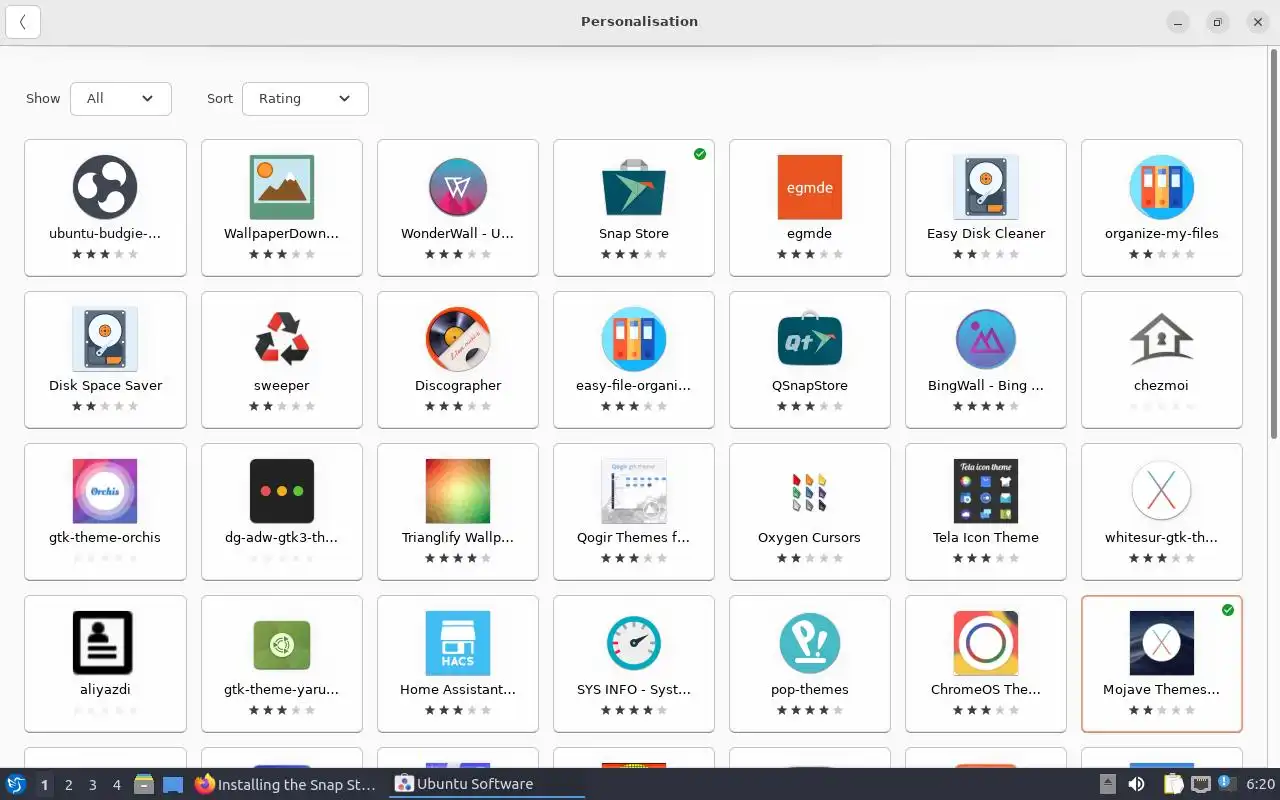Click the SYS INFO gauge icon
The width and height of the screenshot is (1280, 800).
pyautogui.click(x=634, y=643)
